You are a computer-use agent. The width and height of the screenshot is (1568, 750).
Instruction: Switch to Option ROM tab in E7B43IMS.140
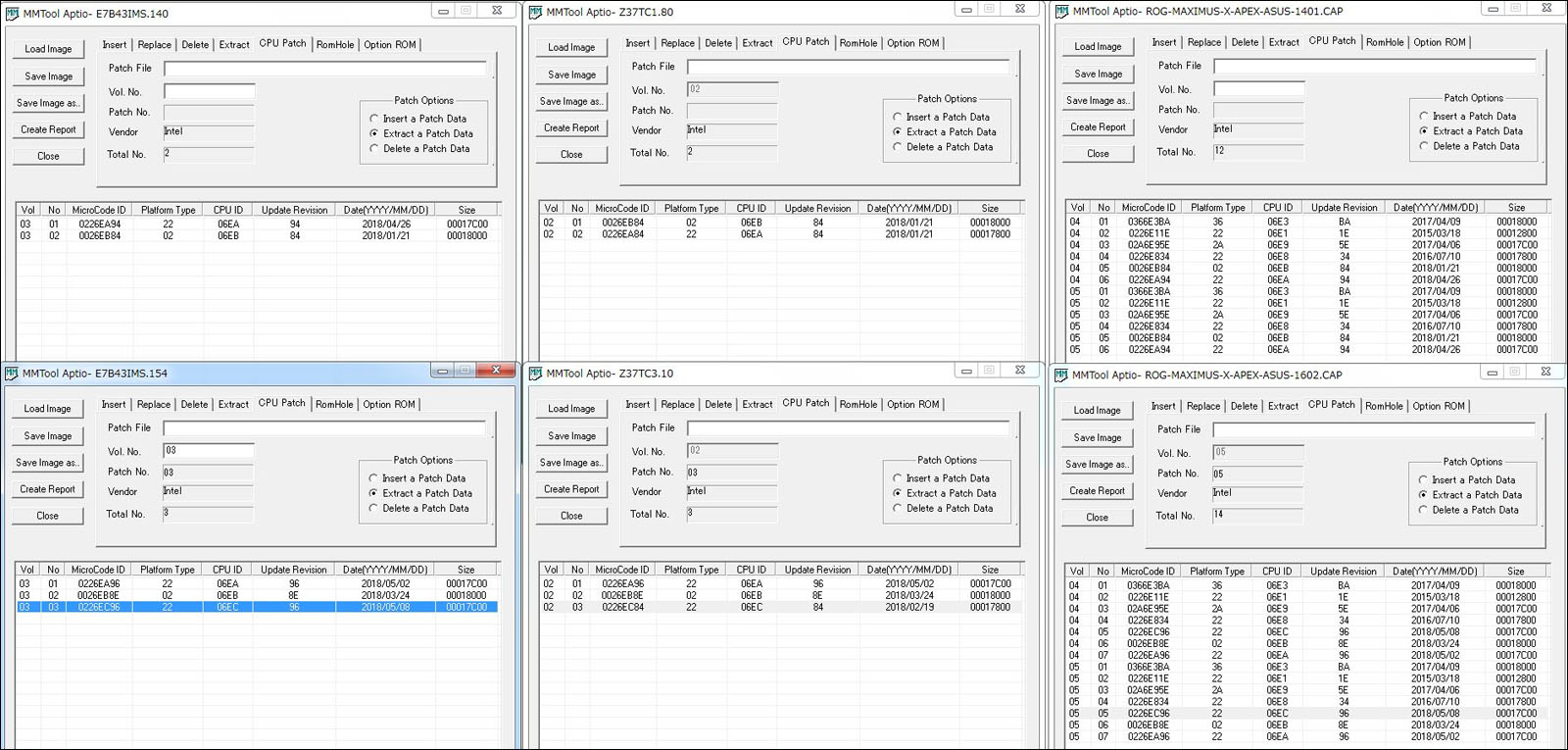coord(390,45)
